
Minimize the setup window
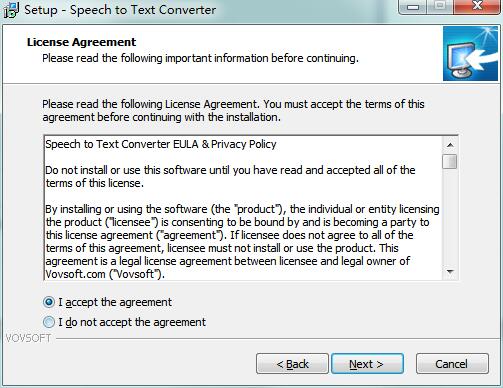413,7
